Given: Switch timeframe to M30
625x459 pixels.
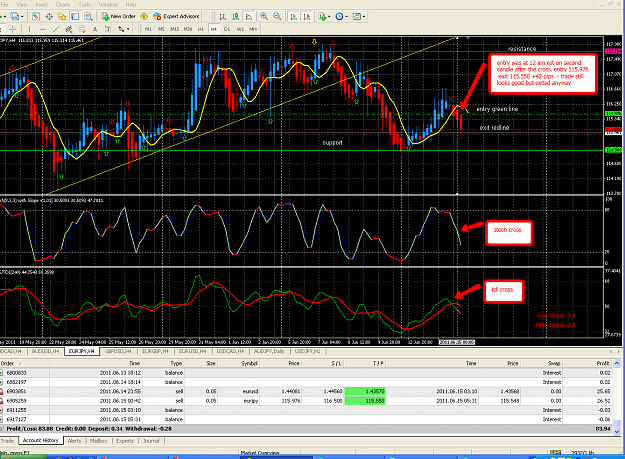Looking at the screenshot, I should point(188,29).
